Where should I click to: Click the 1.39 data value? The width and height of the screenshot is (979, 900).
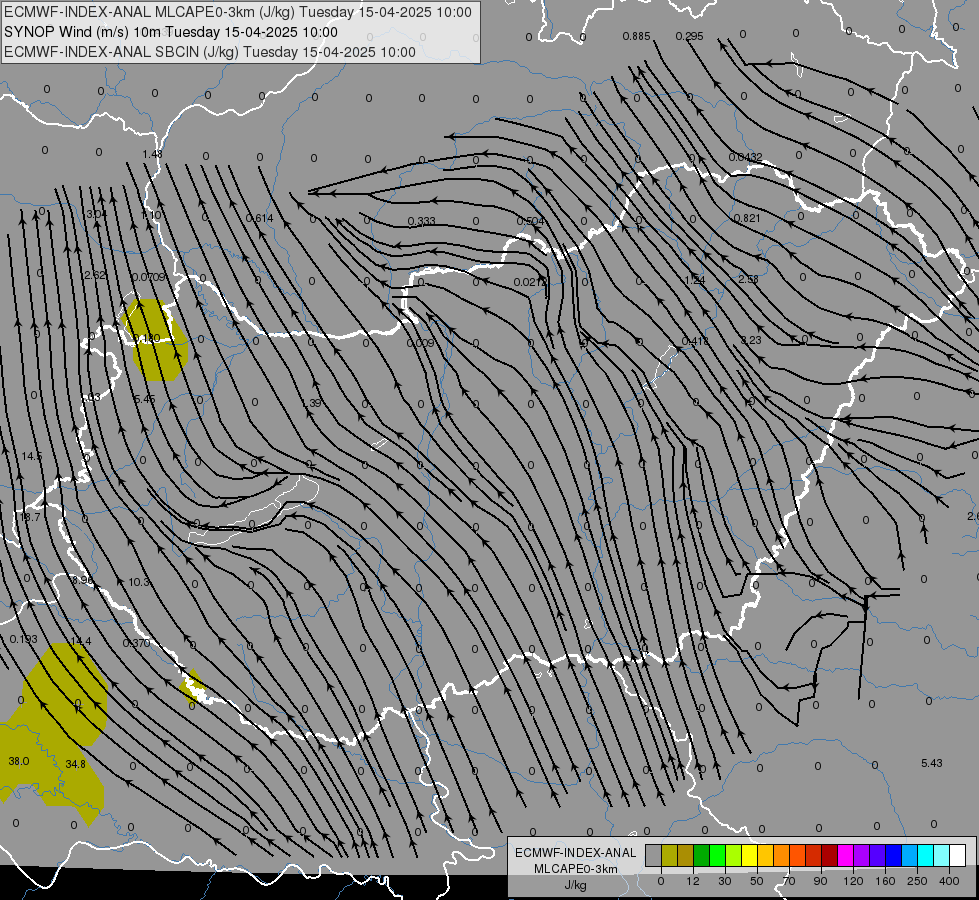coord(312,403)
